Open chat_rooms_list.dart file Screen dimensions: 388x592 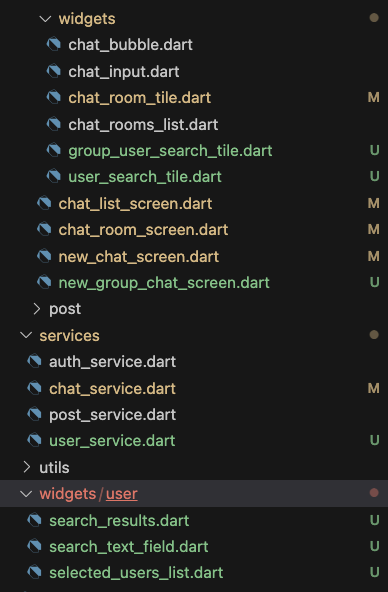click(143, 124)
